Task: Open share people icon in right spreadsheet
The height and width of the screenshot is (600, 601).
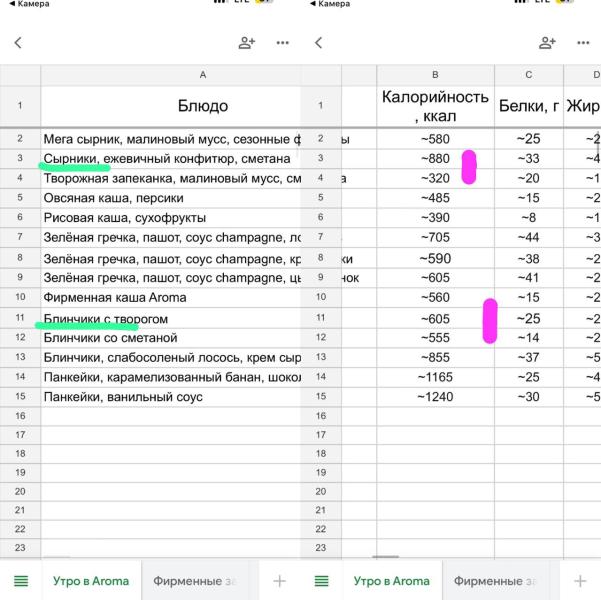Action: [x=547, y=43]
